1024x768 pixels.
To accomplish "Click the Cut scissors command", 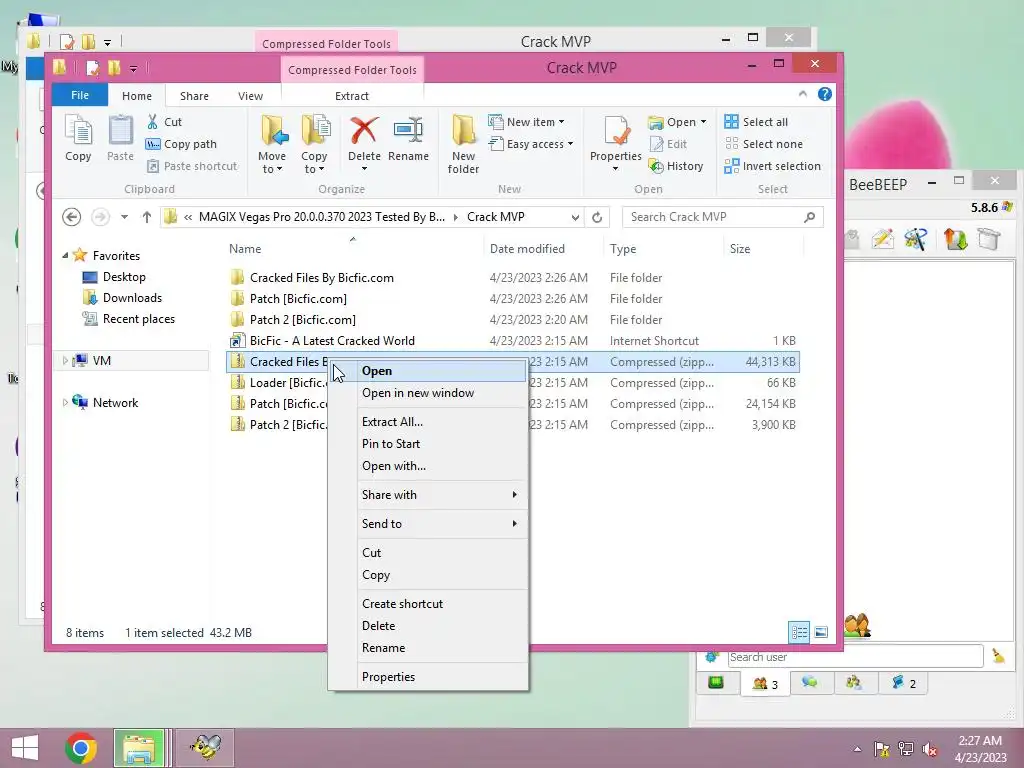I will click(x=164, y=122).
